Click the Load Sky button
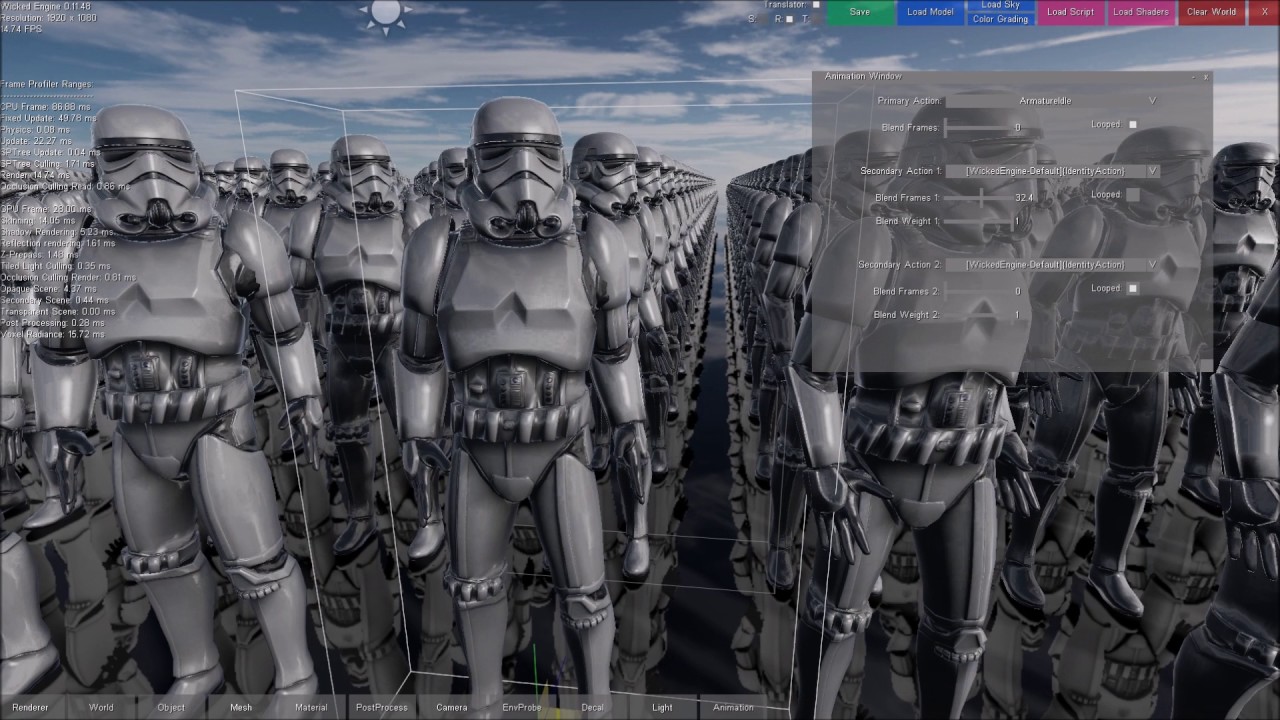This screenshot has height=720, width=1280. pos(1000,5)
